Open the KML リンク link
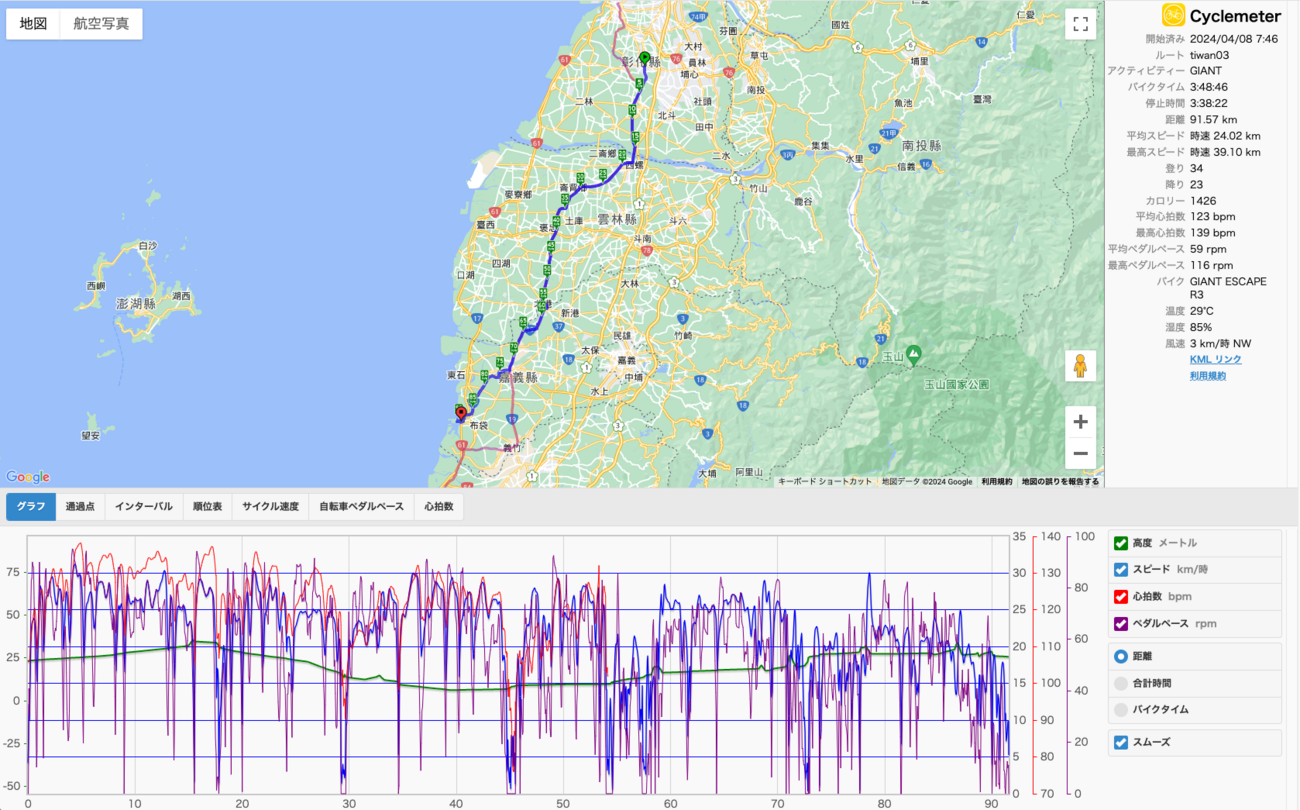The width and height of the screenshot is (1300, 810). (x=1216, y=360)
